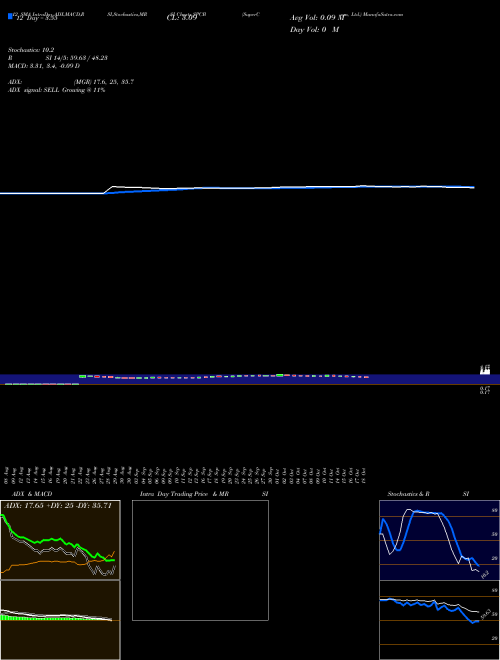The width and height of the screenshot is (500, 660).
Task: Click the 'SI 14/3: 39.63 / 48.23' reading
Action: pos(77,58)
